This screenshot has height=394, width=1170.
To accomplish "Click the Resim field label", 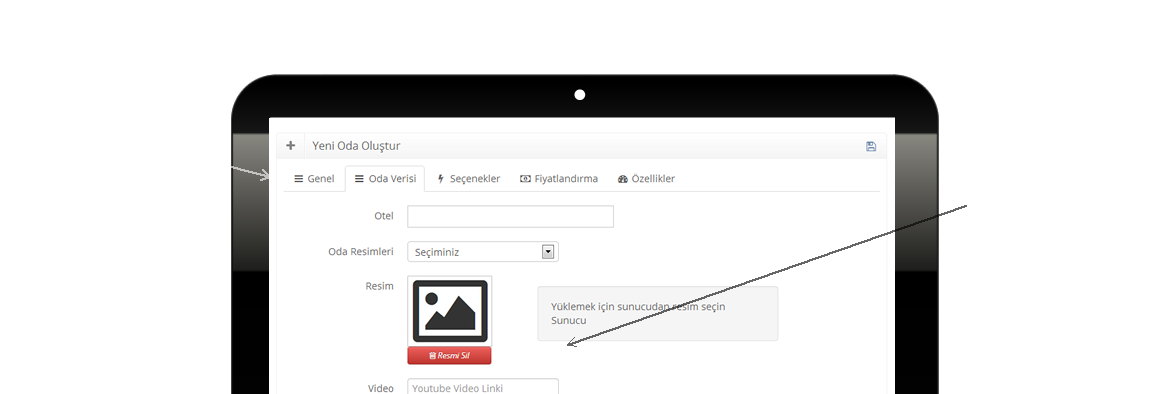I will (x=379, y=286).
